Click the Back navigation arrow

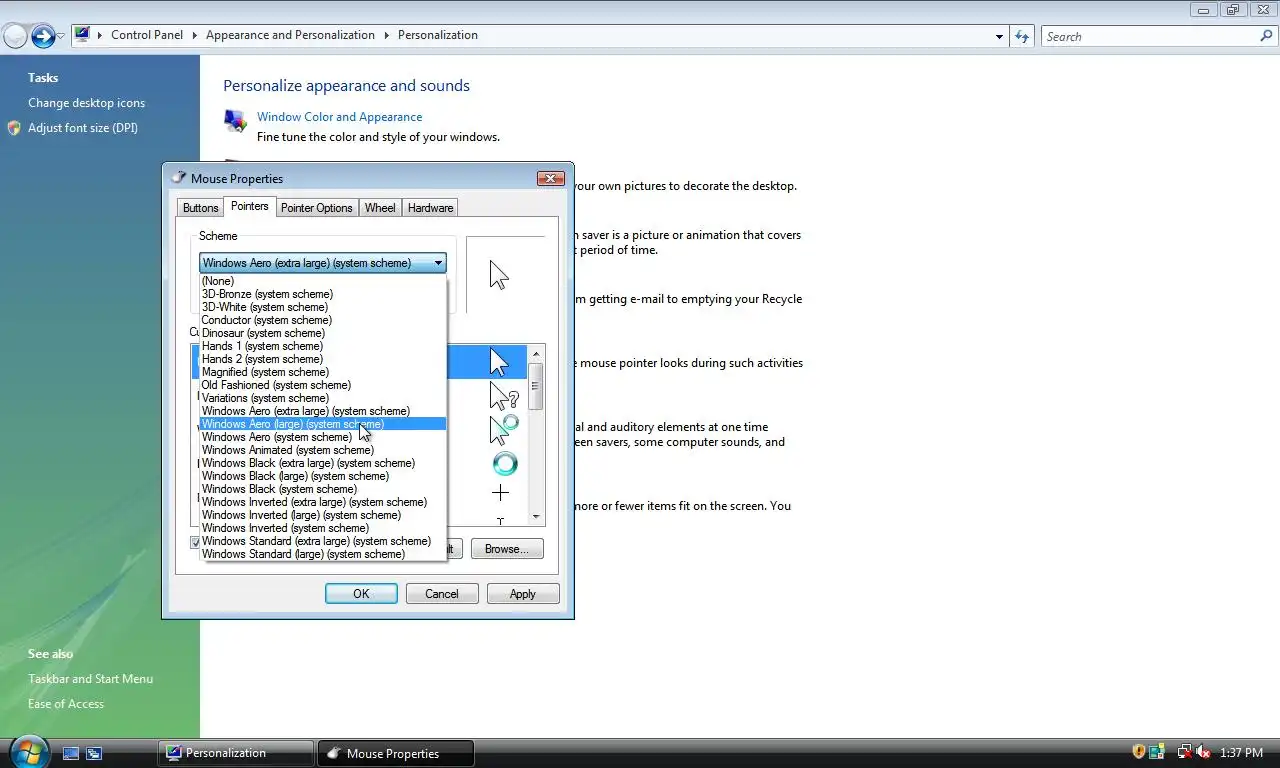click(15, 37)
